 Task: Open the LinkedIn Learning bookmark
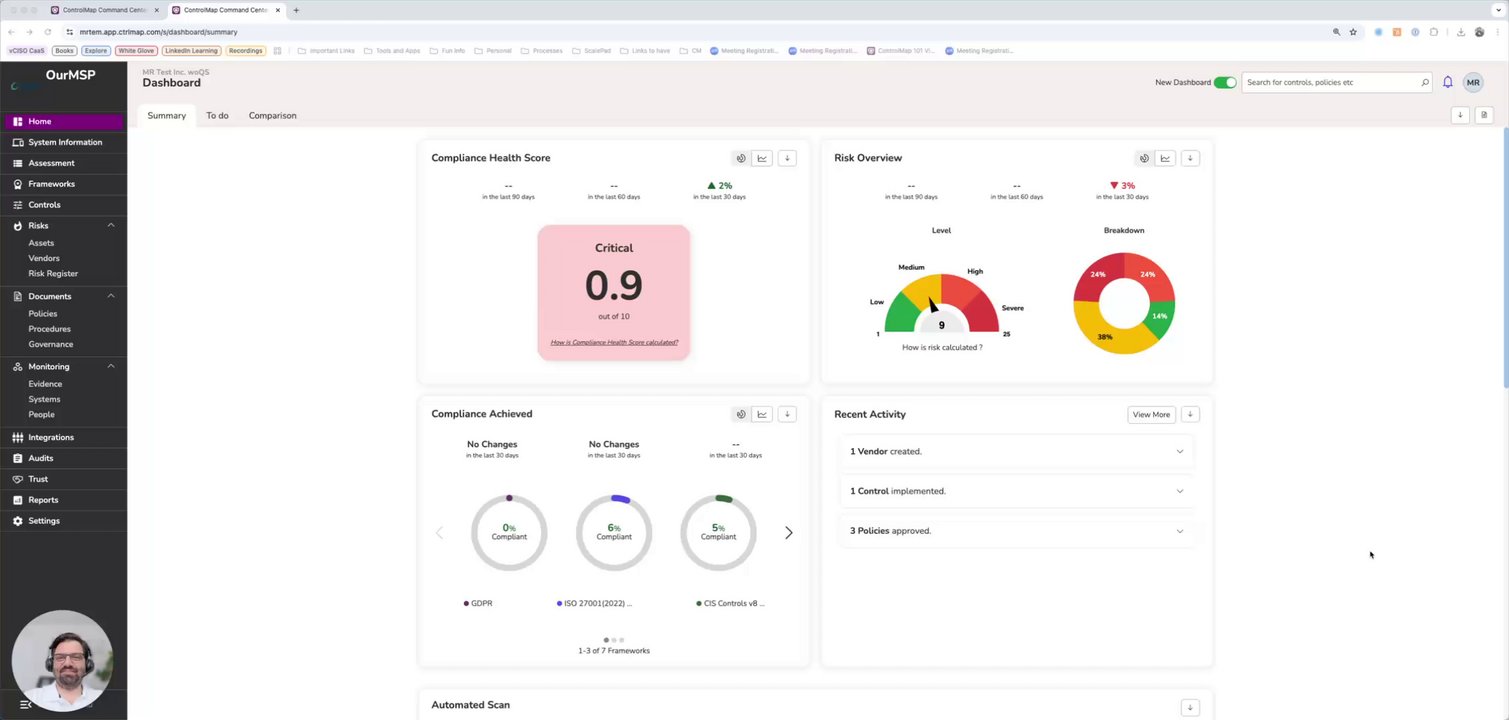pos(190,50)
